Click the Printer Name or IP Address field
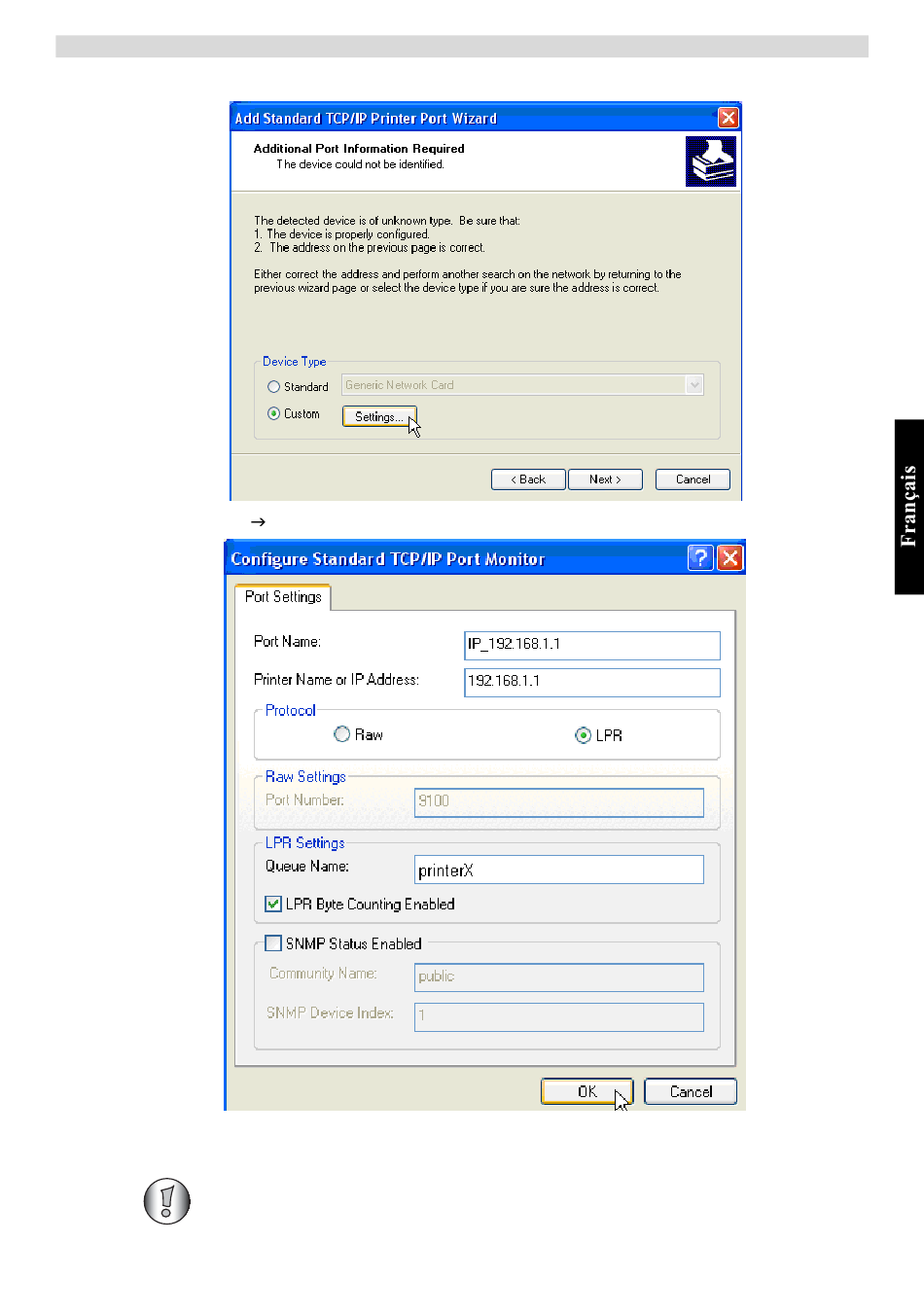This screenshot has width=924, height=1314. click(592, 682)
